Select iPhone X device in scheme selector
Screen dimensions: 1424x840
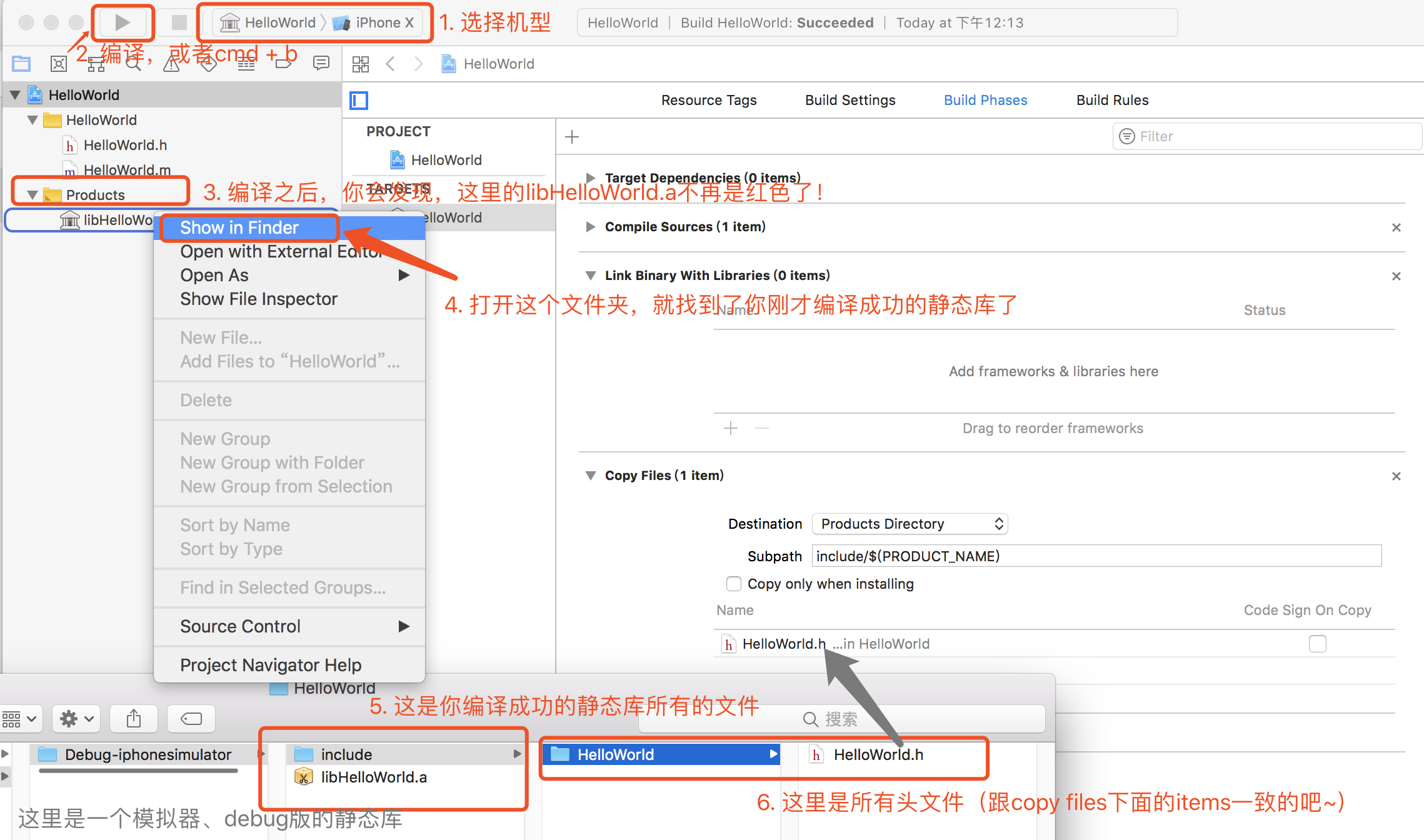[x=383, y=23]
